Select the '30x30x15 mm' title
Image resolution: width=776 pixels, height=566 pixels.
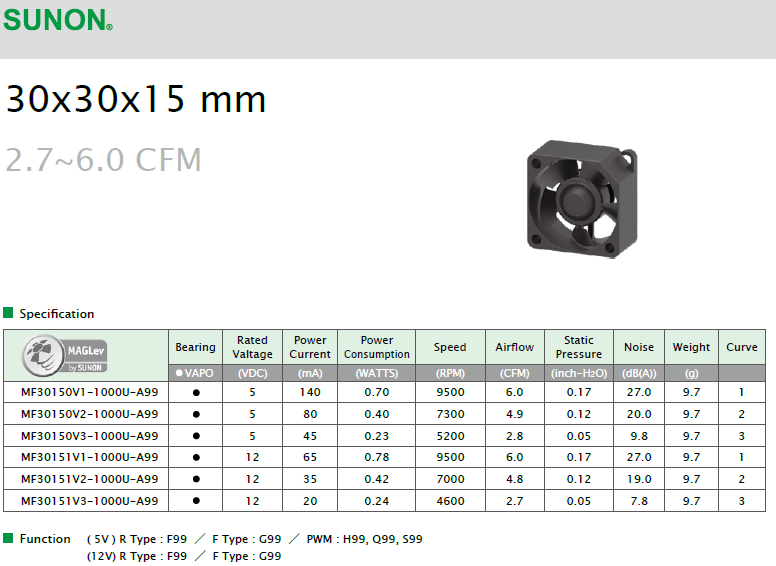136,99
